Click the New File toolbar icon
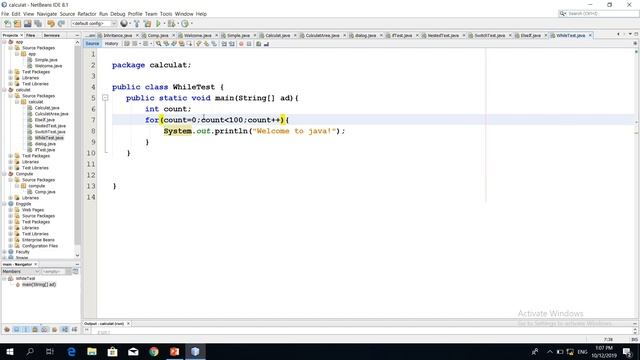The image size is (640, 360). coord(7,24)
